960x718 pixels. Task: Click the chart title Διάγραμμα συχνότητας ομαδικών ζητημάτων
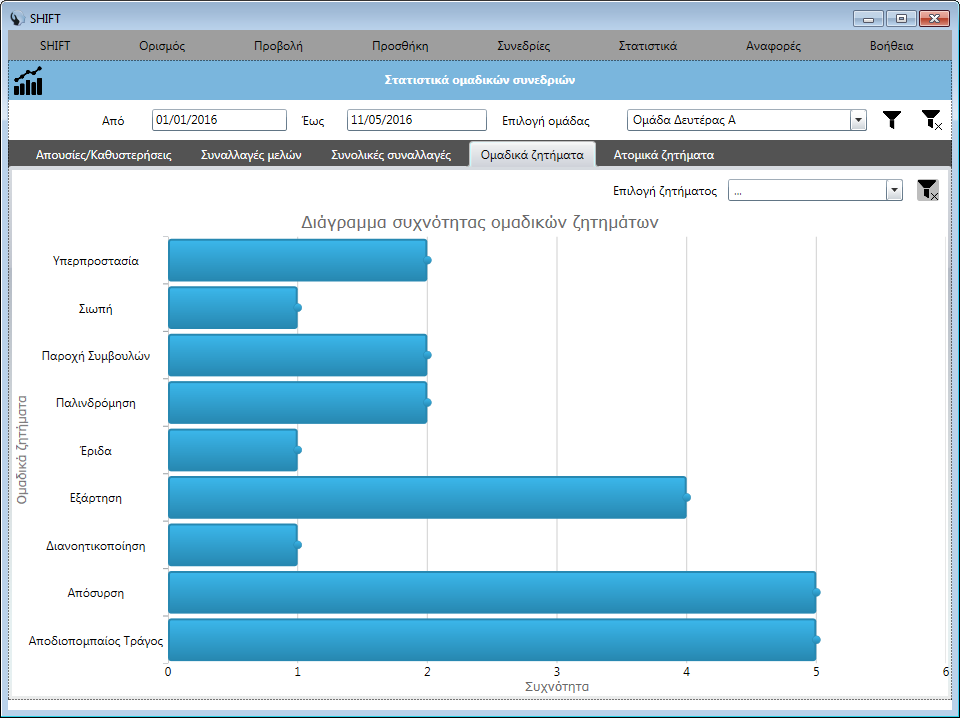479,222
